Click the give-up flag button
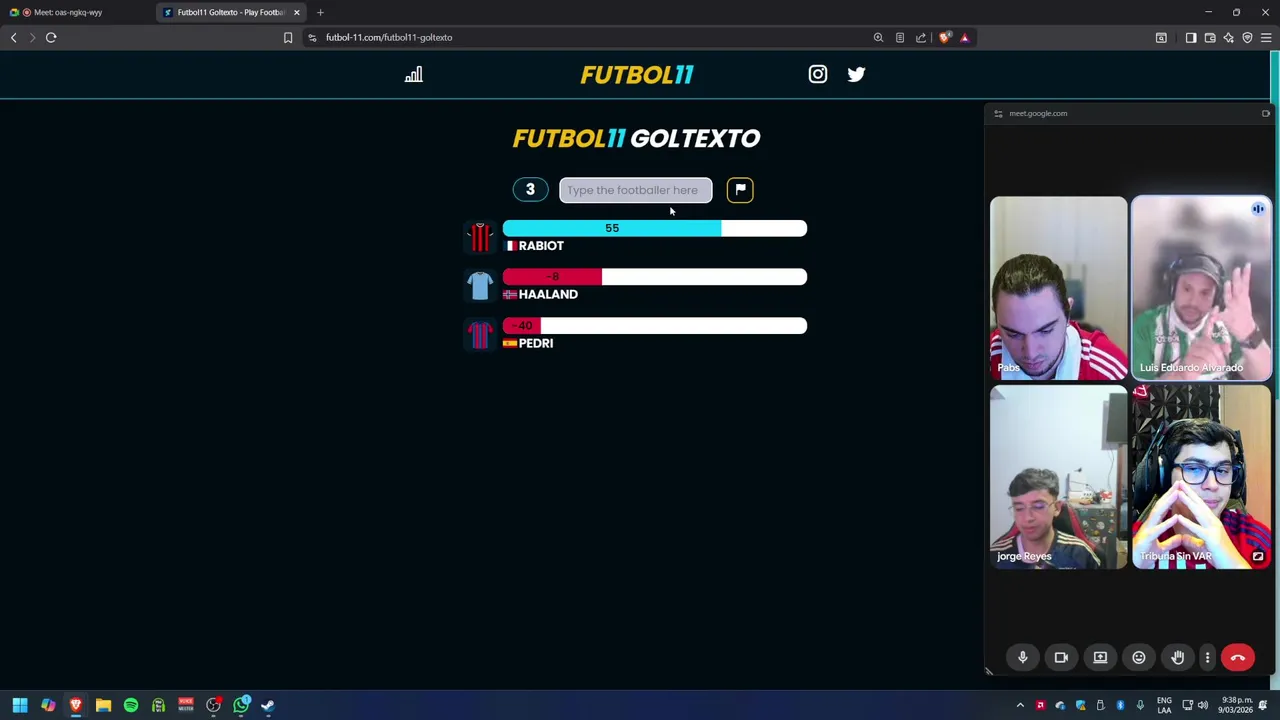This screenshot has width=1280, height=720. 740,190
